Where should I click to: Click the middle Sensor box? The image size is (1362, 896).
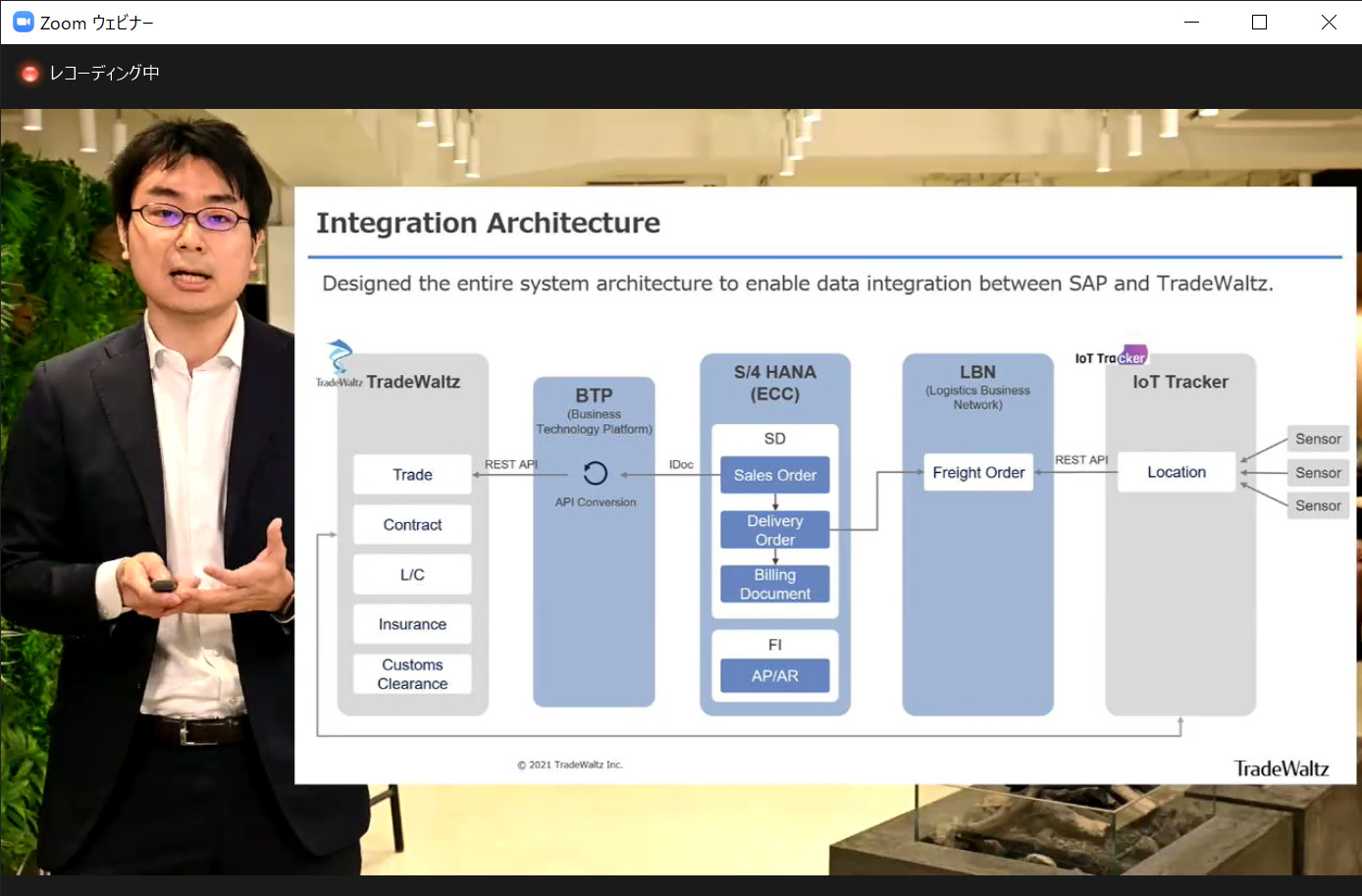(1318, 472)
